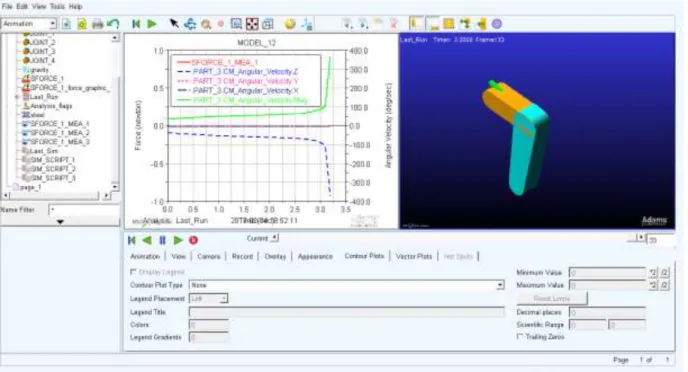Click the red stop/record circle button
This screenshot has height=372, width=688.
pos(193,240)
